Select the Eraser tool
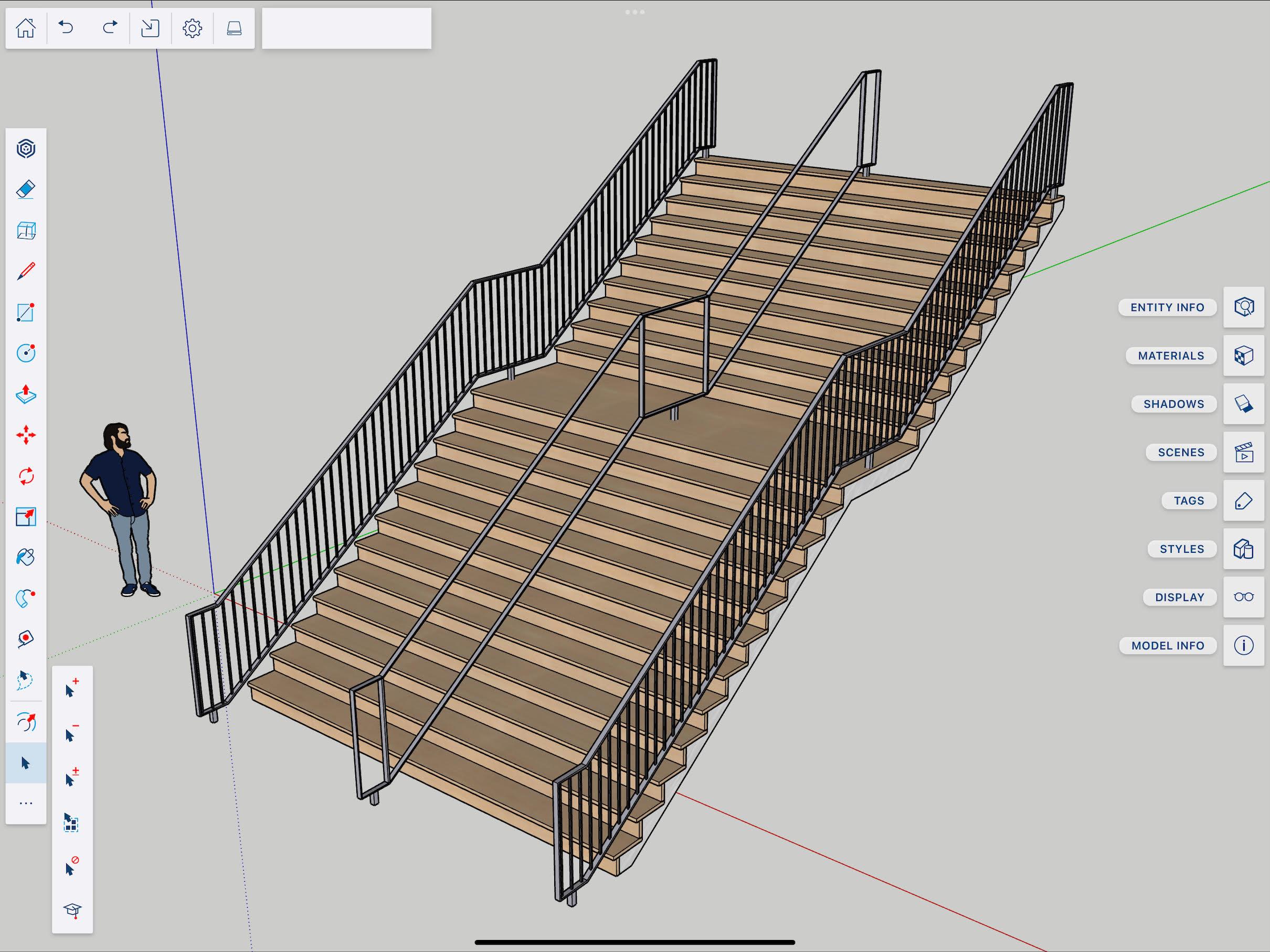1270x952 pixels. click(26, 189)
